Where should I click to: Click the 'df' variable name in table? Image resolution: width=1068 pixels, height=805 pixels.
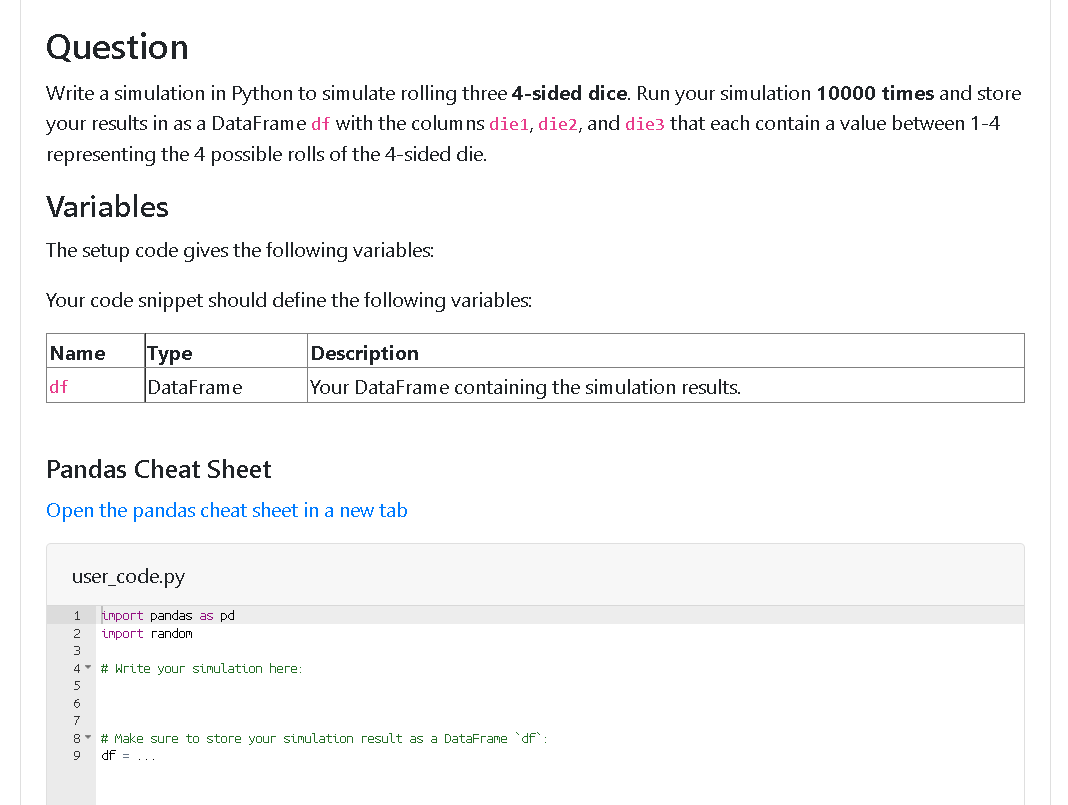tap(59, 387)
